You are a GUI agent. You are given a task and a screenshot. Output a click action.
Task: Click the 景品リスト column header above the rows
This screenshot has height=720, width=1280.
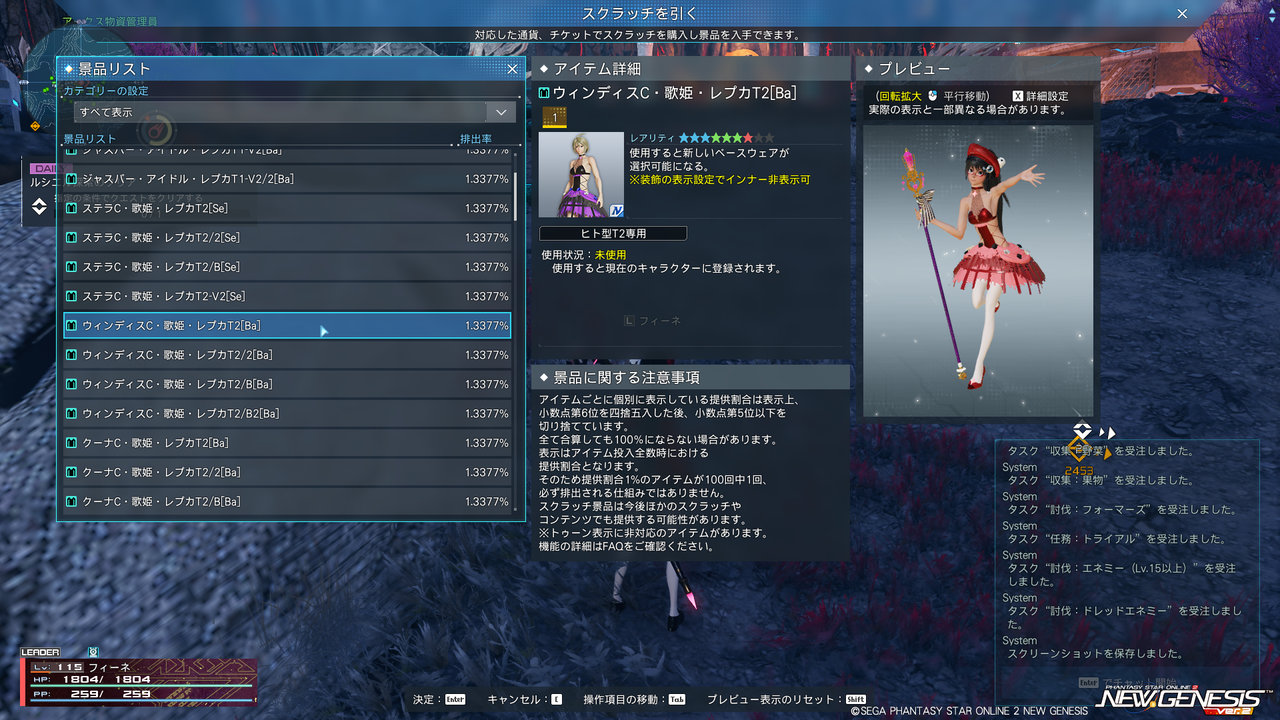(x=90, y=139)
